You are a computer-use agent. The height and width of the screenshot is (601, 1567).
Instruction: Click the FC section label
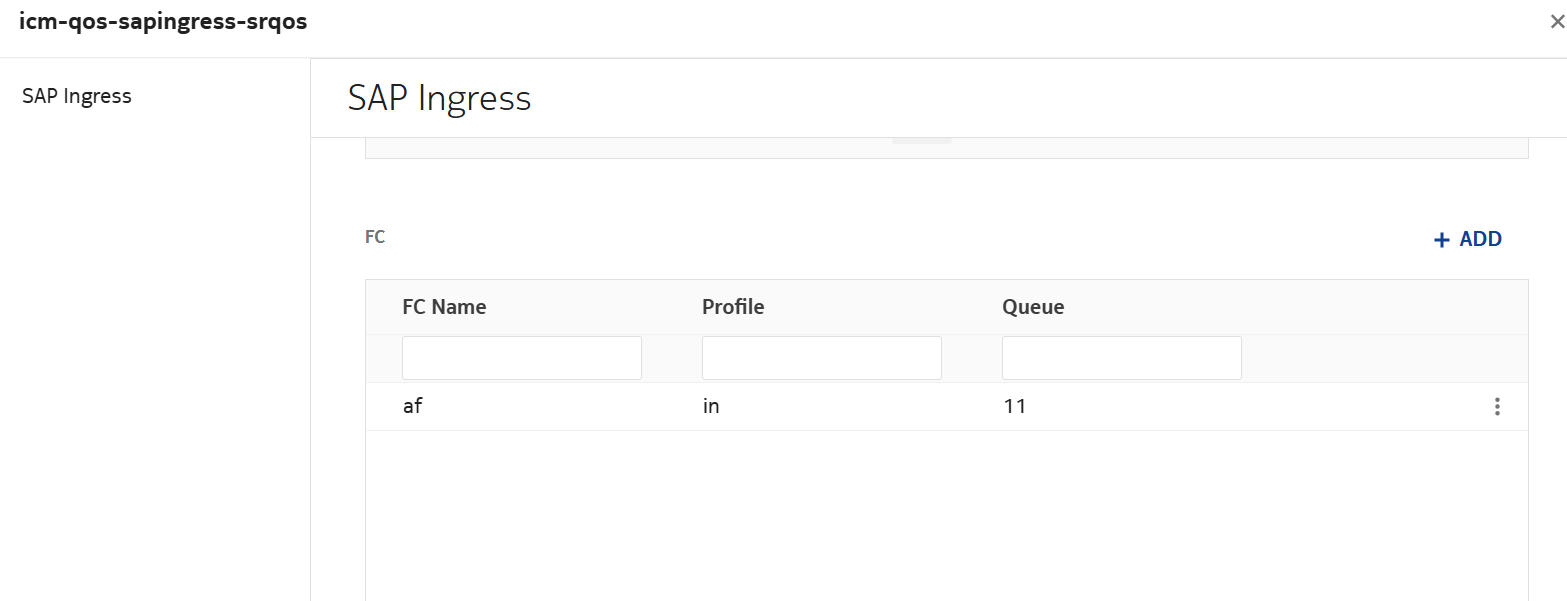375,237
